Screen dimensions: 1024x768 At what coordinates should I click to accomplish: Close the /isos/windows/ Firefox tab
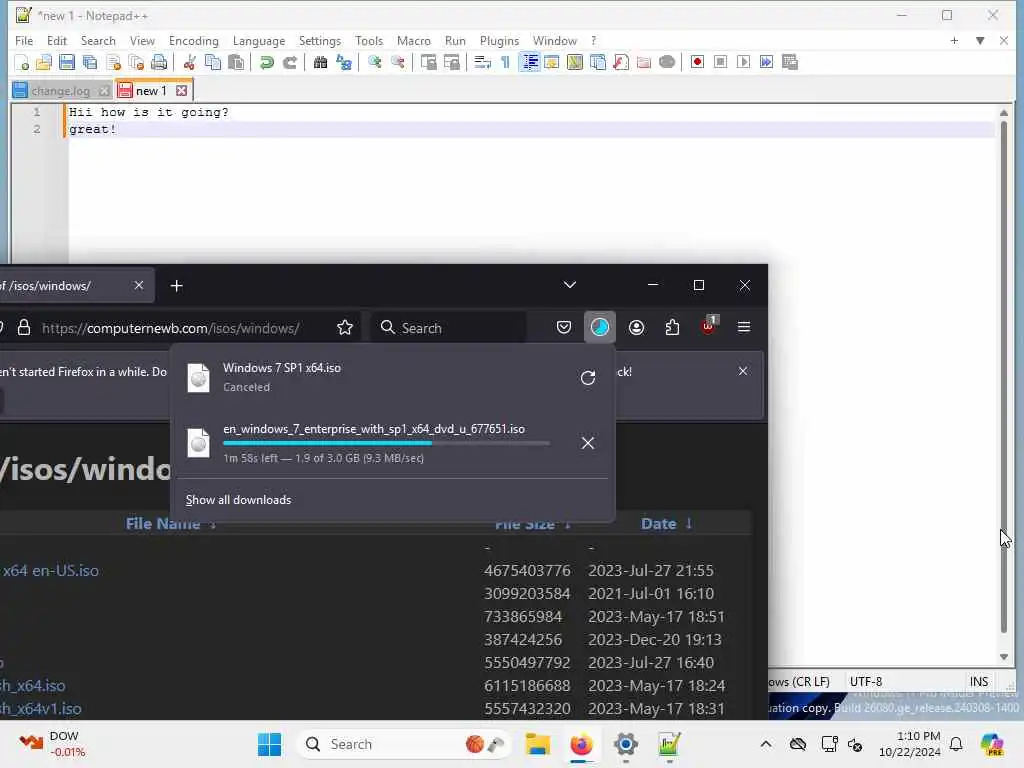tap(138, 285)
